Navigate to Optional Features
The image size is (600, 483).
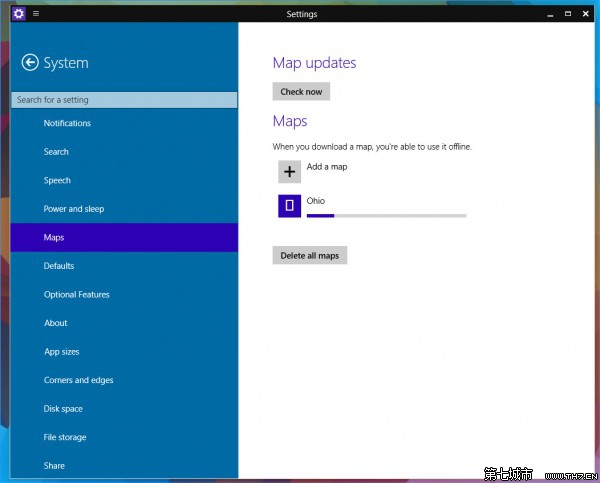(x=77, y=295)
